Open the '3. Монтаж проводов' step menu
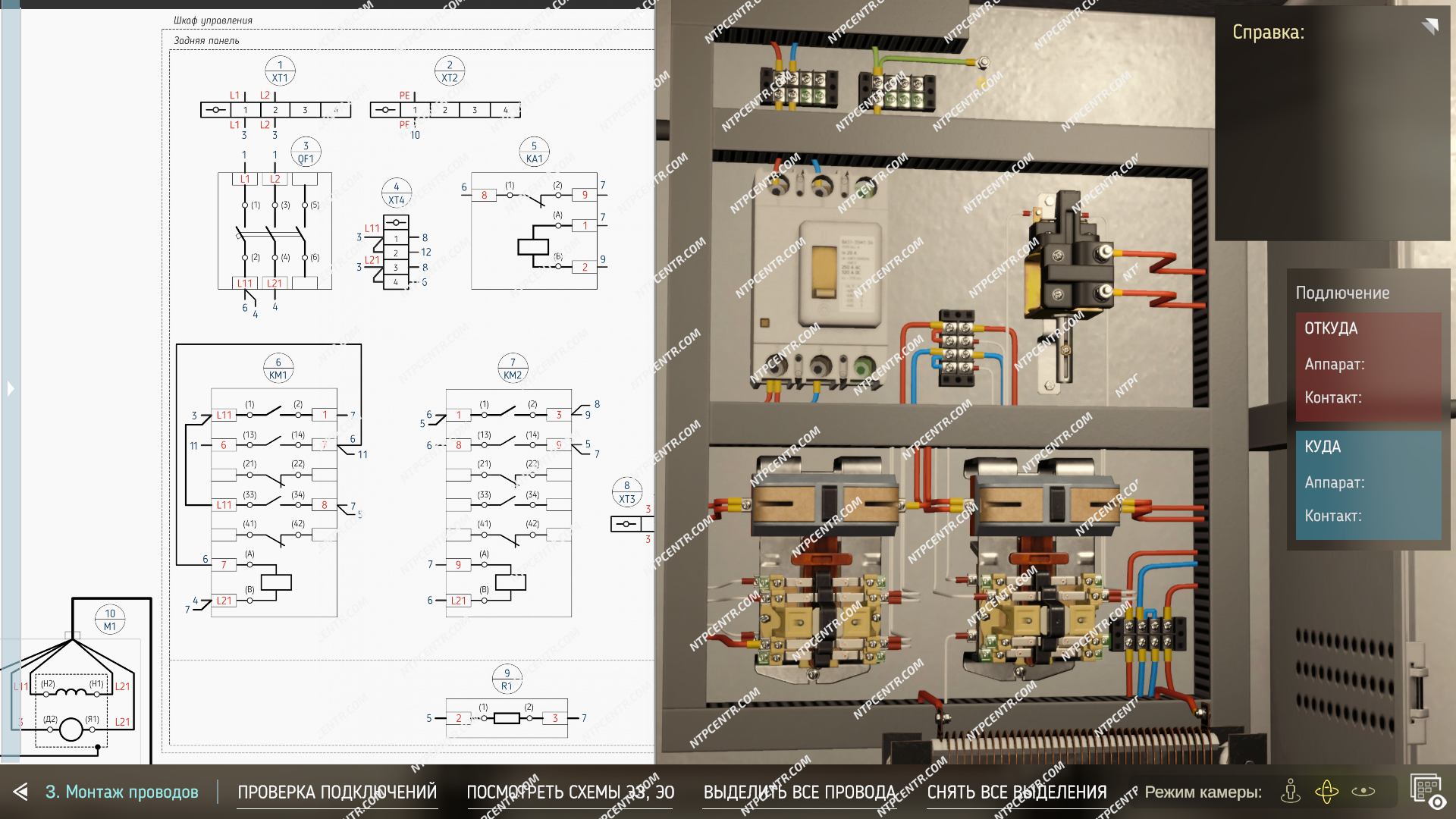This screenshot has height=819, width=1456. 122,792
